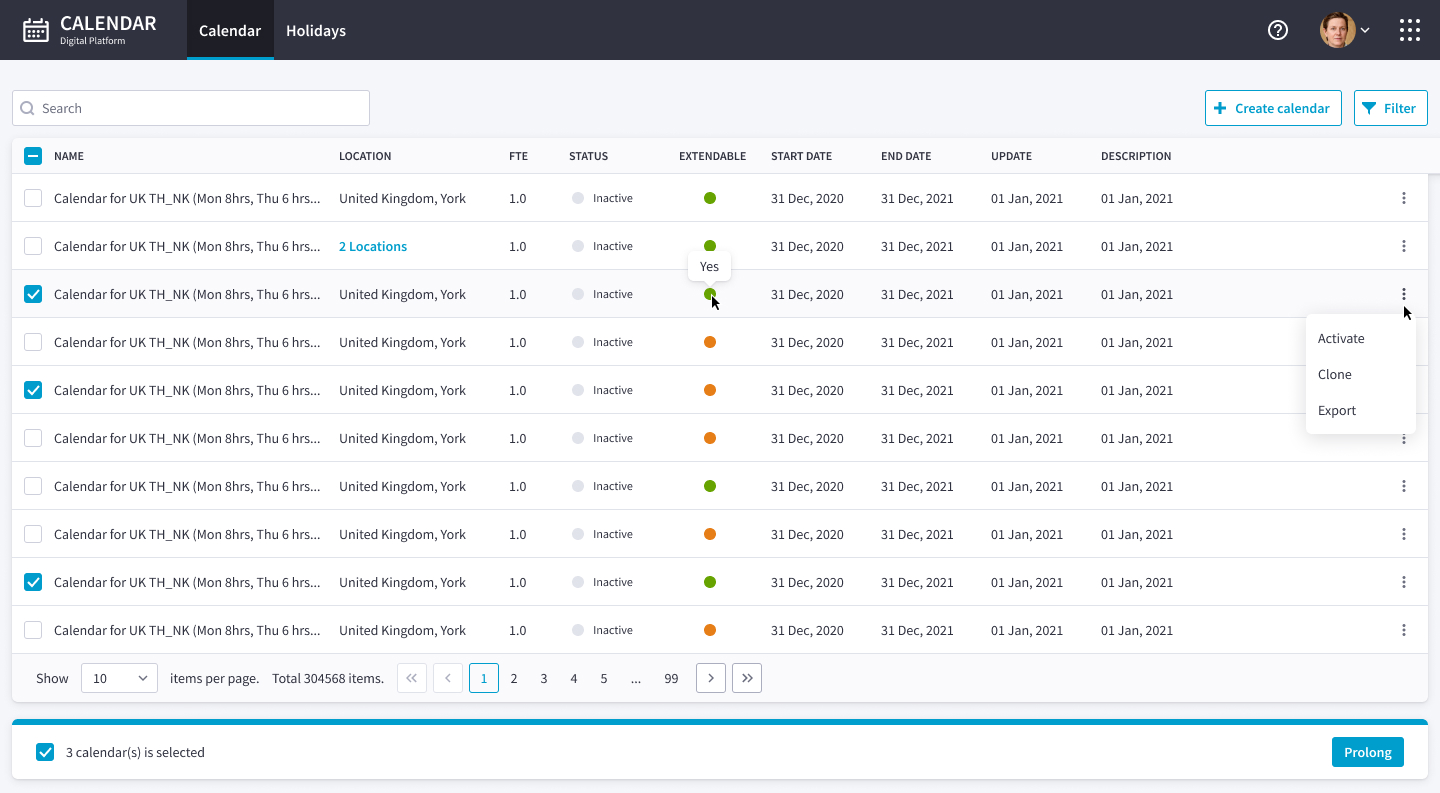
Task: Open kebab menu for the first row
Action: (1404, 198)
